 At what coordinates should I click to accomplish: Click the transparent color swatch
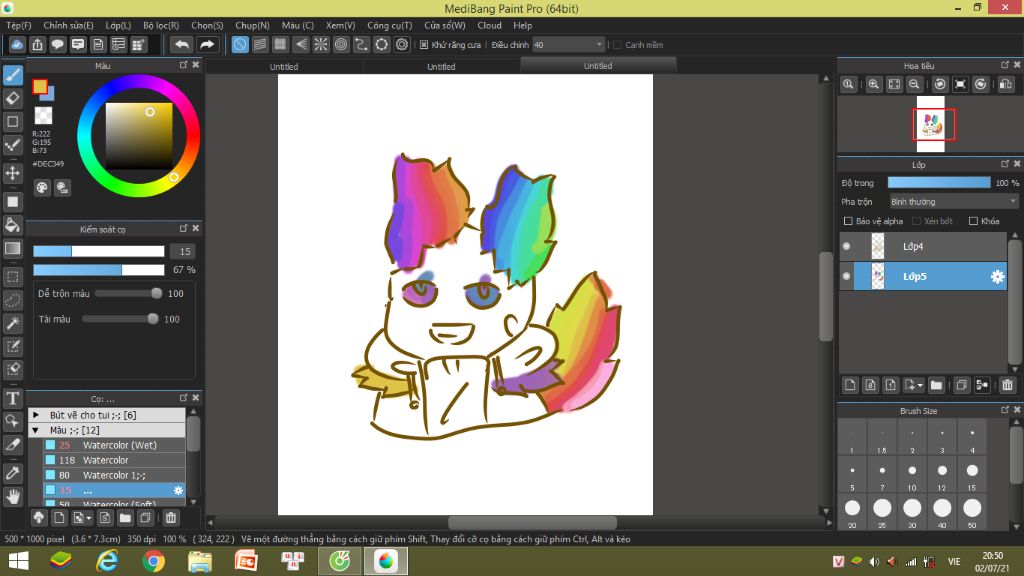coord(43,116)
